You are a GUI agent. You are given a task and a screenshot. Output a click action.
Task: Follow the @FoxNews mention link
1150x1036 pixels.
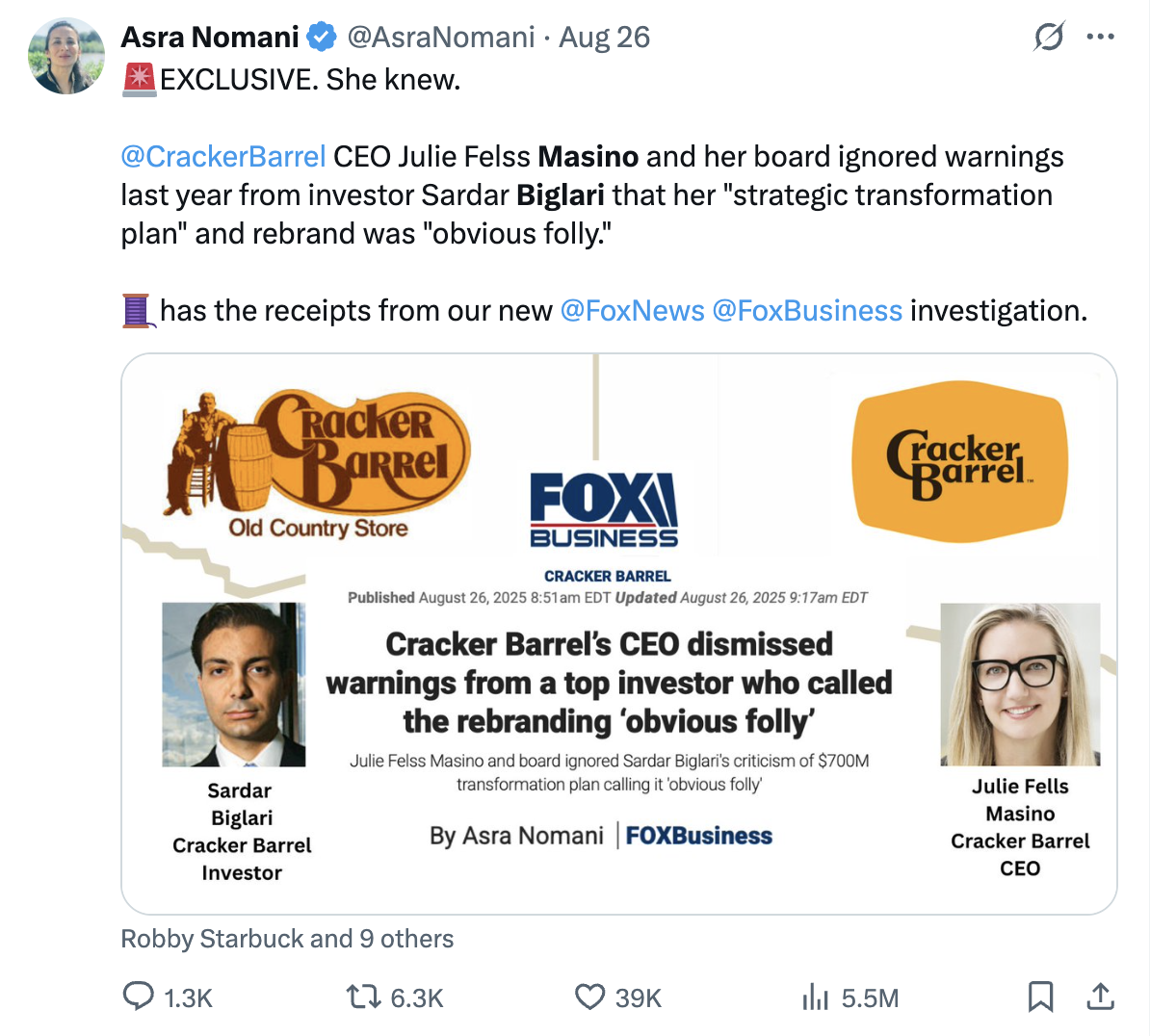point(632,310)
